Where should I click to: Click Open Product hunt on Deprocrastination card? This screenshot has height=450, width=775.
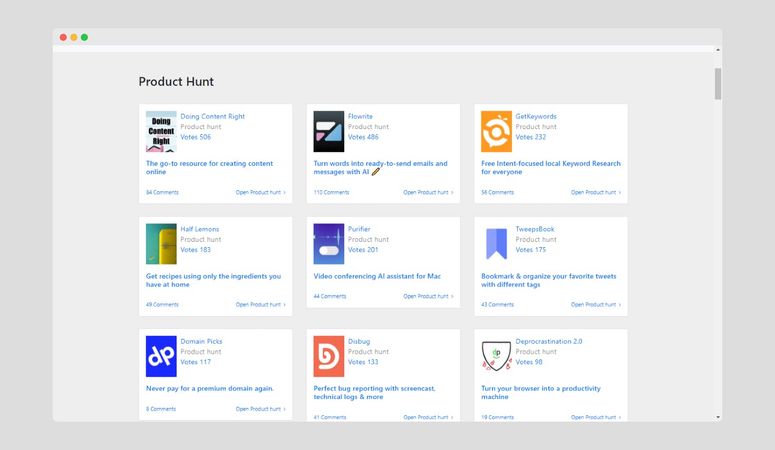[596, 417]
